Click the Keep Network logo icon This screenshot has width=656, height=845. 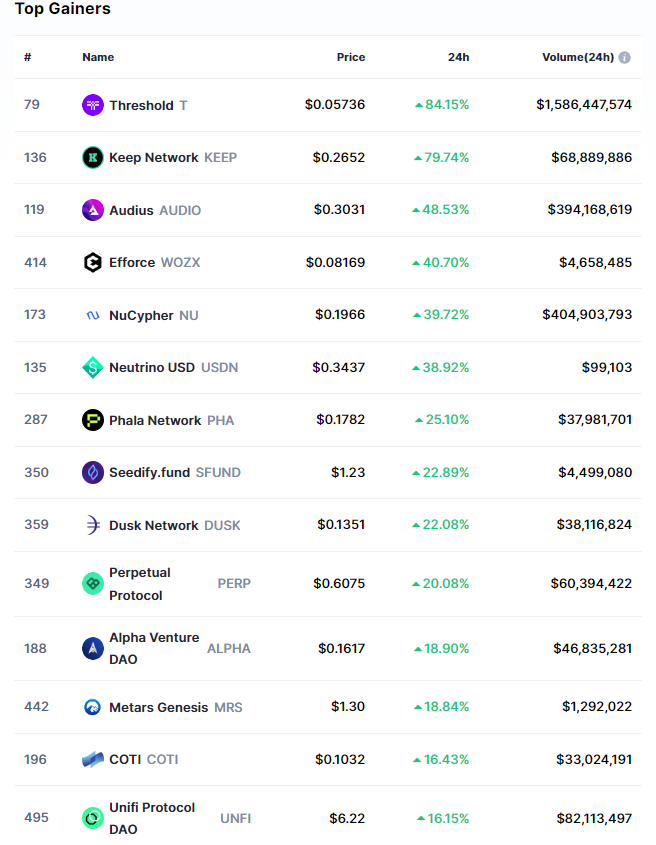click(93, 157)
